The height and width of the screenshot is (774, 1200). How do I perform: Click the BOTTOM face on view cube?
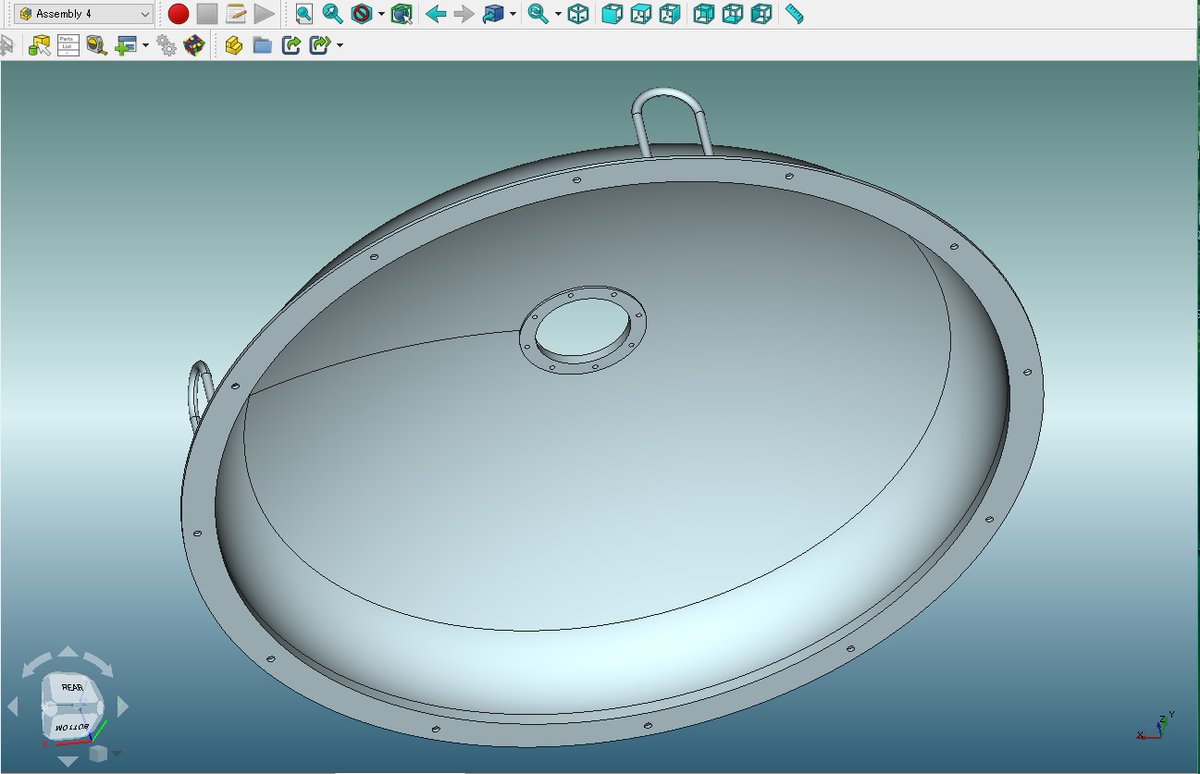[x=71, y=725]
